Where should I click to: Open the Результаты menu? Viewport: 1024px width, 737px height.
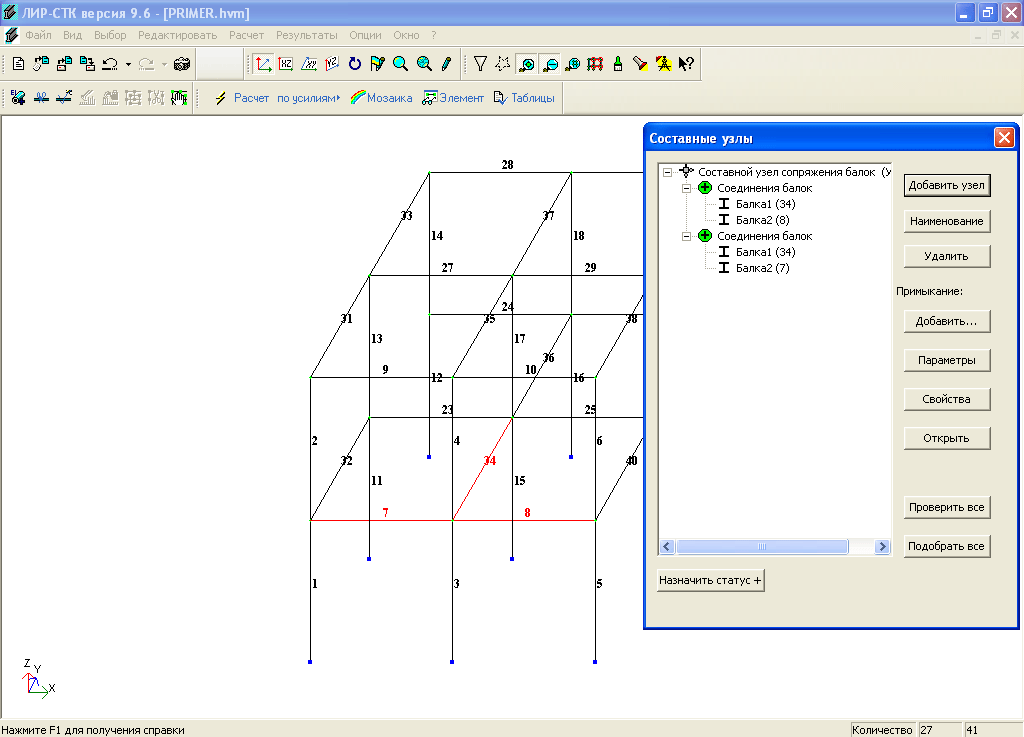click(308, 35)
